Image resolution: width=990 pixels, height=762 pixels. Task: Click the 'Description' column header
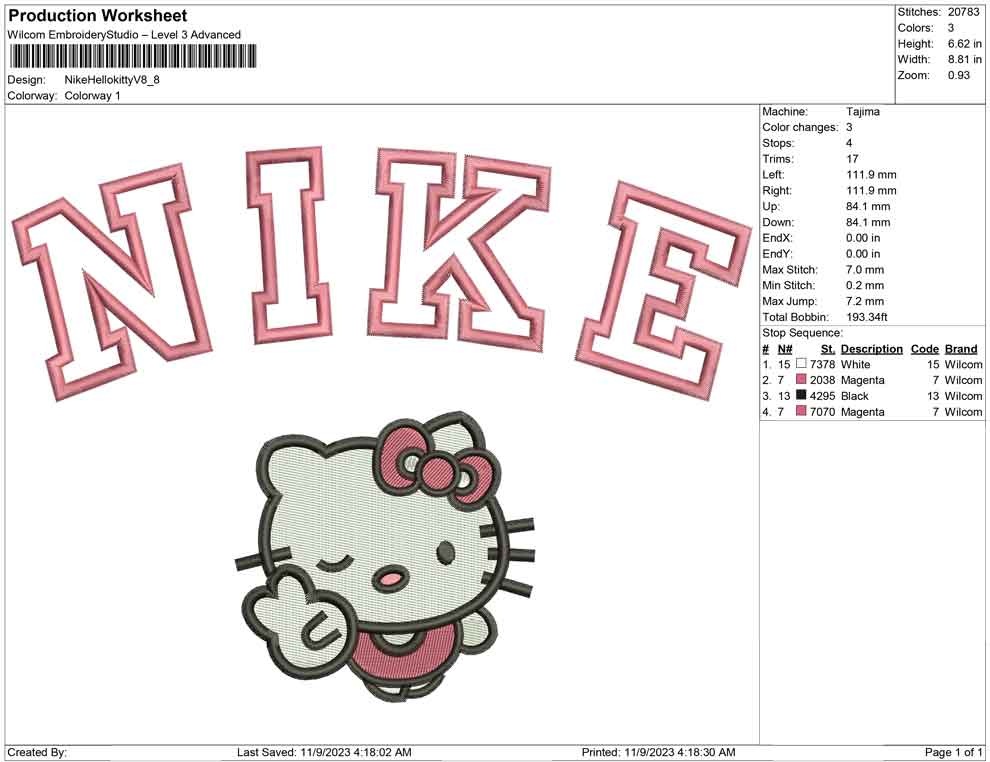871,348
